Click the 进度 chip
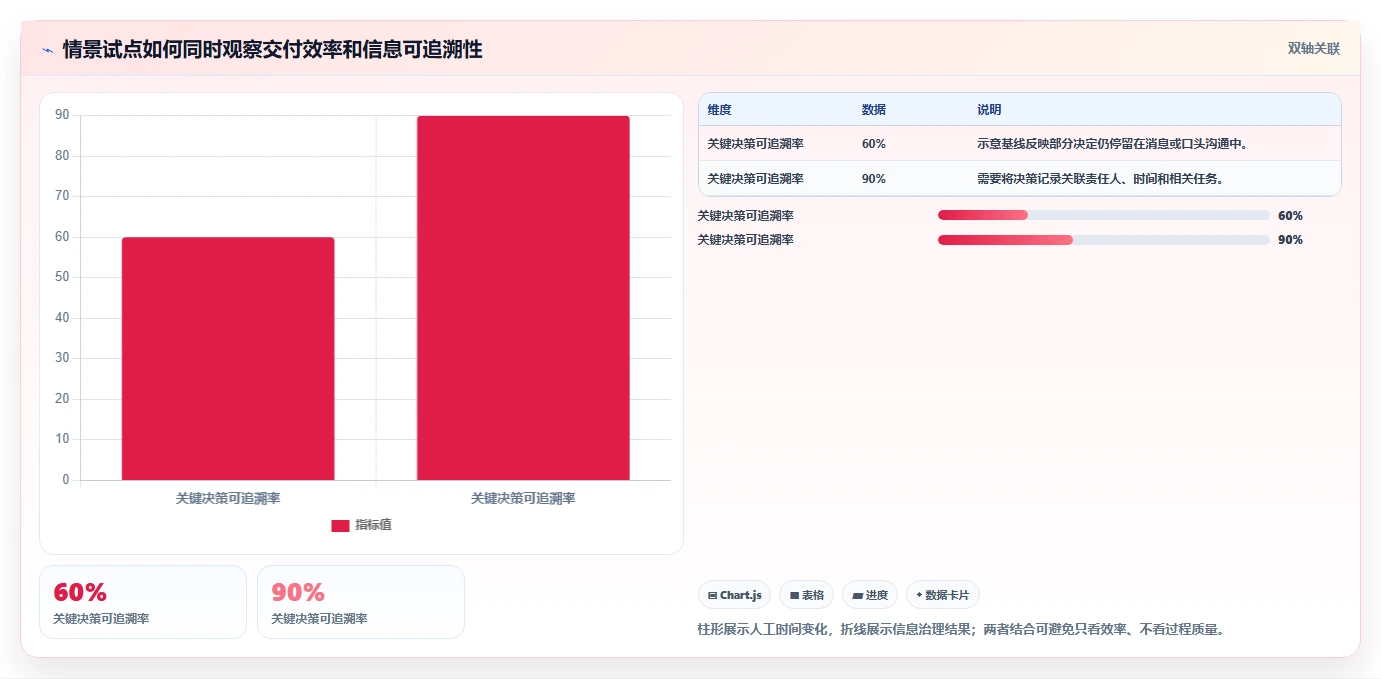 pos(870,595)
